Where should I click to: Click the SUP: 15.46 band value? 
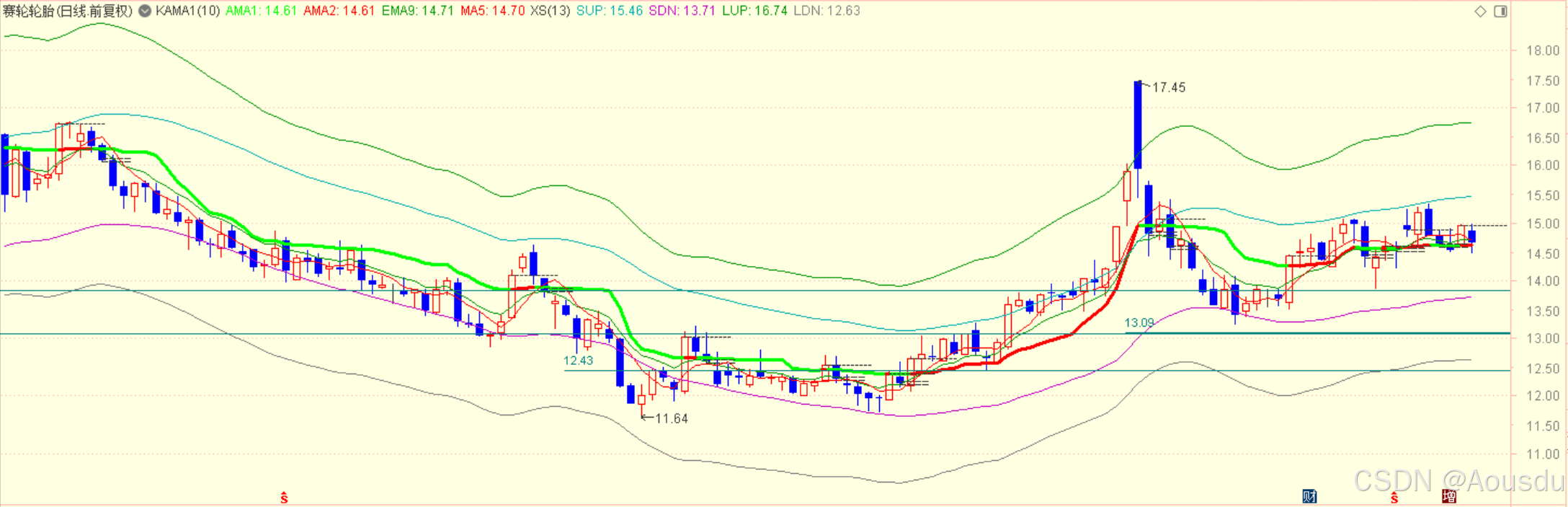(609, 11)
